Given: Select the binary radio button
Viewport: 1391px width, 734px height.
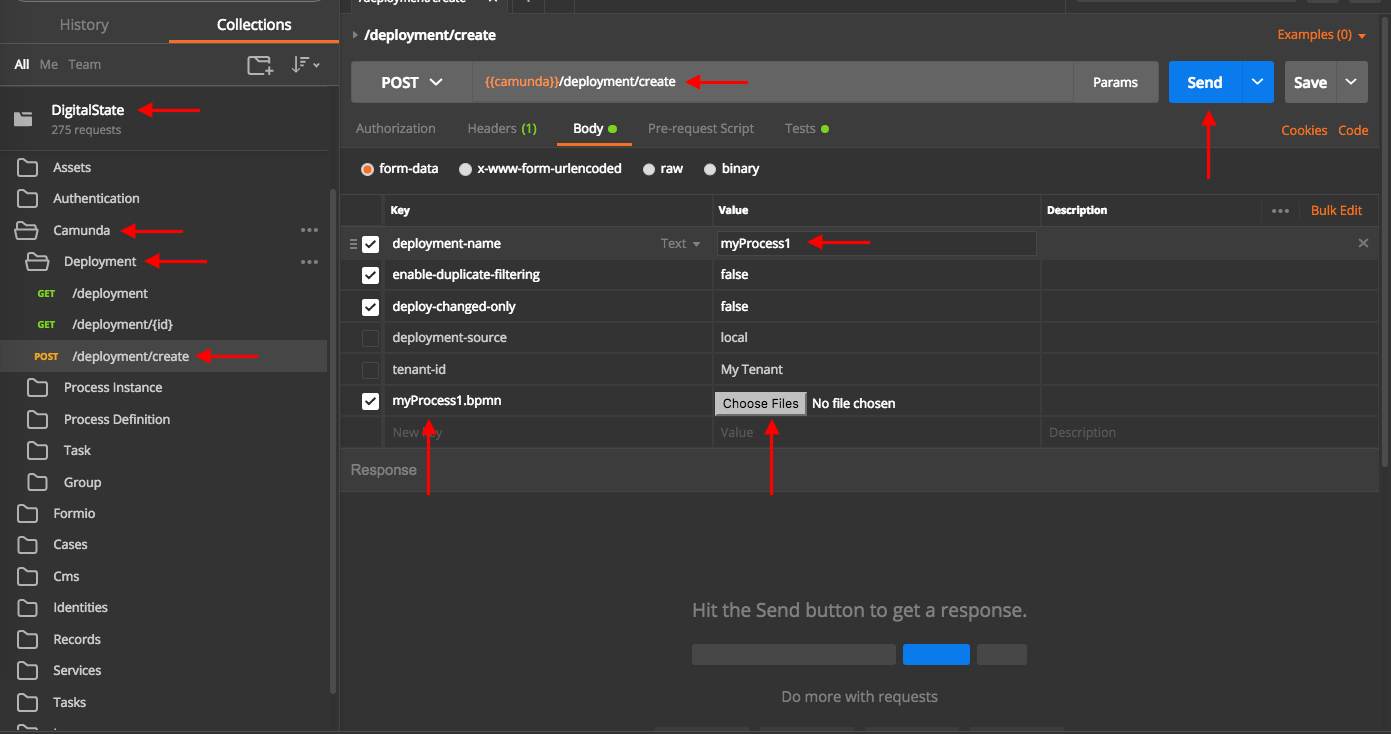Looking at the screenshot, I should [x=710, y=169].
